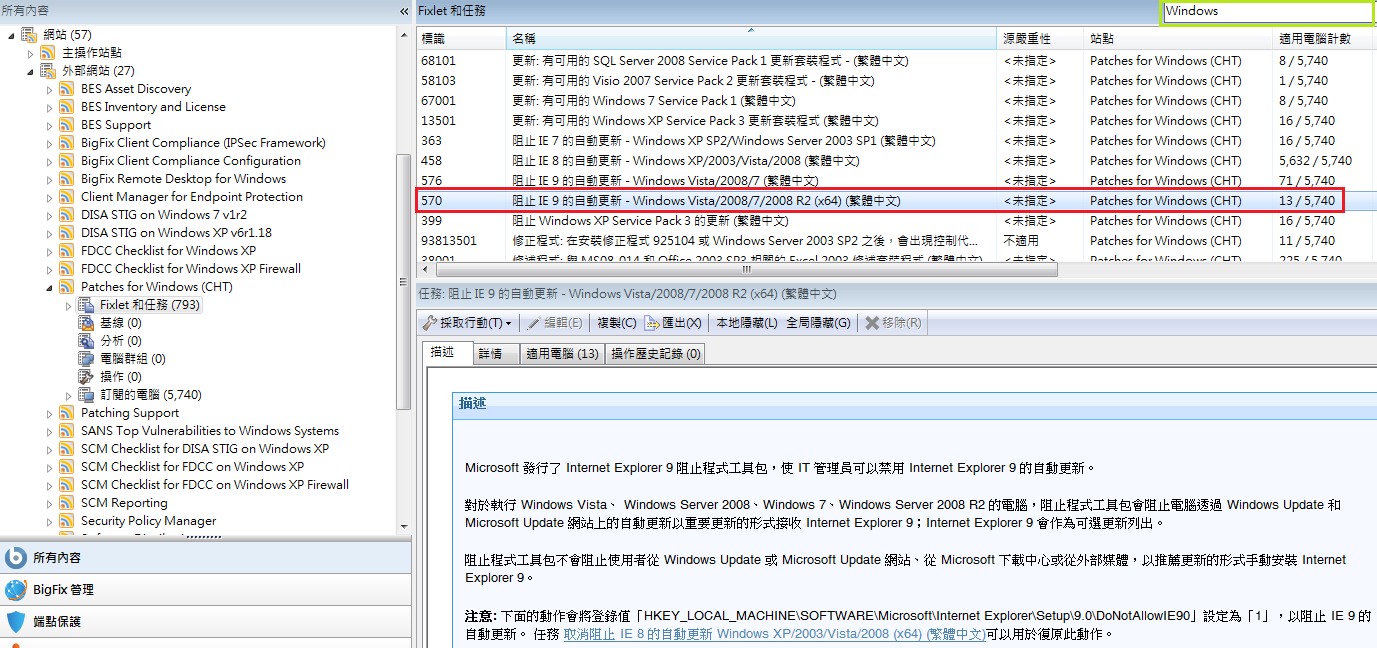Select DISA STIG on Windows 7 v1r2 icon
Viewport: 1377px width, 648px height.
click(67, 215)
